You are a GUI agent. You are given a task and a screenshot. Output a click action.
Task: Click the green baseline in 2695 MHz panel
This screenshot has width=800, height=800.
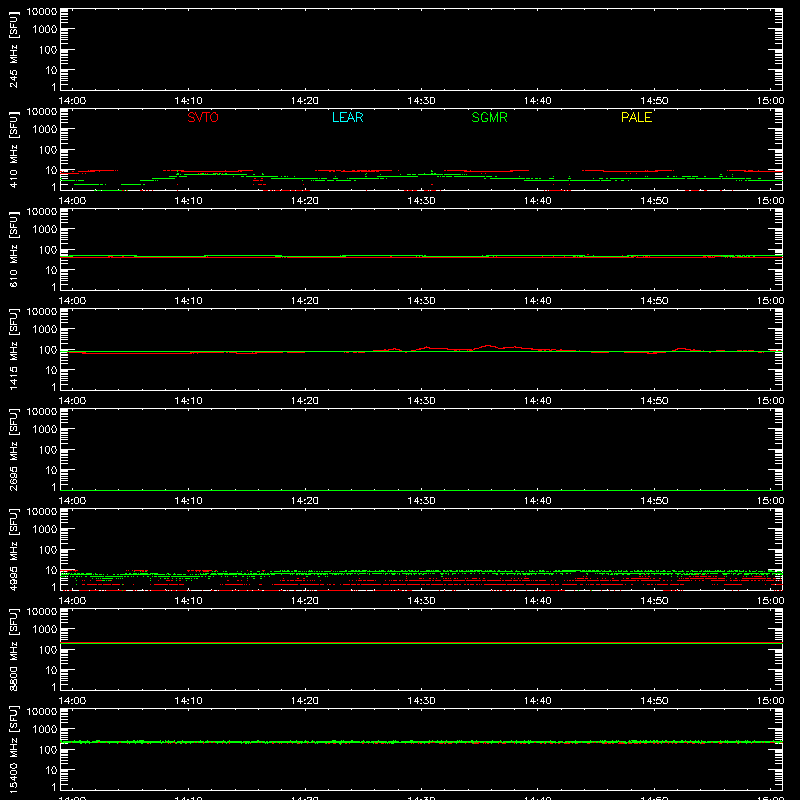pos(421,490)
